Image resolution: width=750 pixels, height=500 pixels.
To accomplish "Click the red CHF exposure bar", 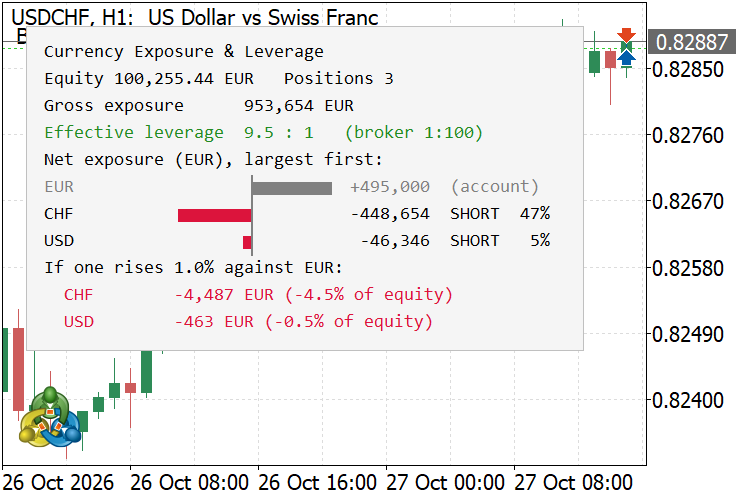I will tap(215, 215).
